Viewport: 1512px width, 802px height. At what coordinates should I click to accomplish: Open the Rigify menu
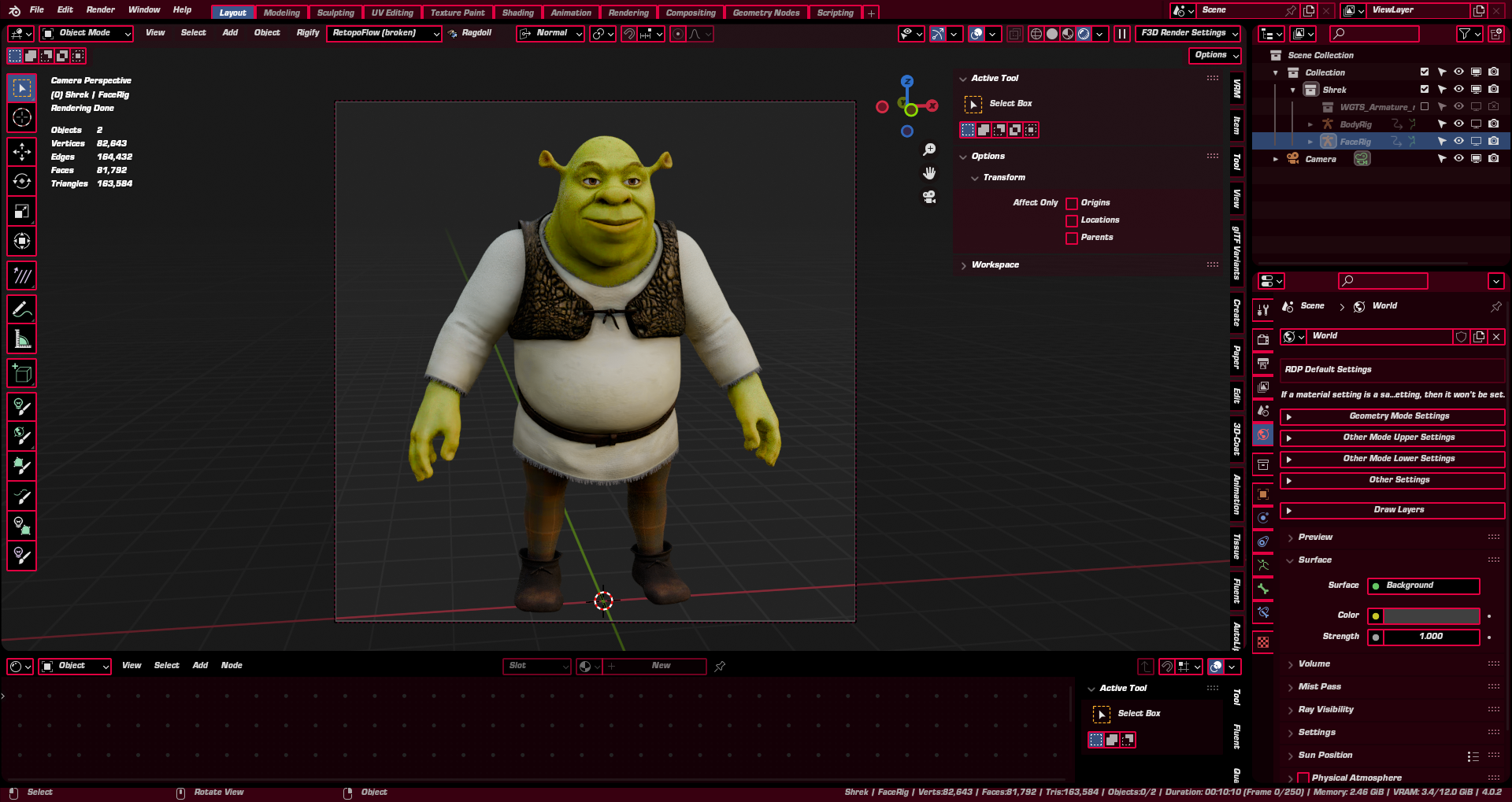308,33
